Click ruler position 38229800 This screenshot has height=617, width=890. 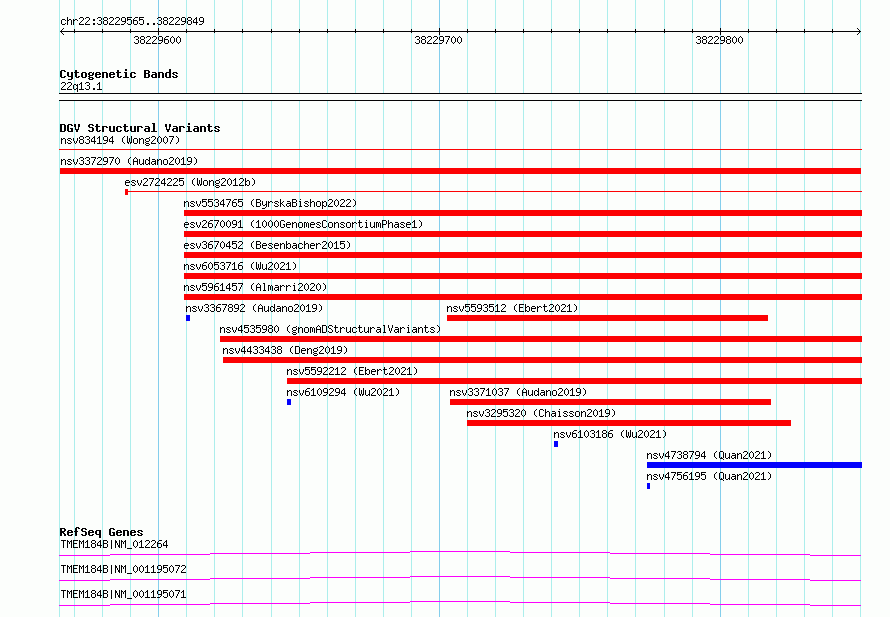pyautogui.click(x=719, y=40)
